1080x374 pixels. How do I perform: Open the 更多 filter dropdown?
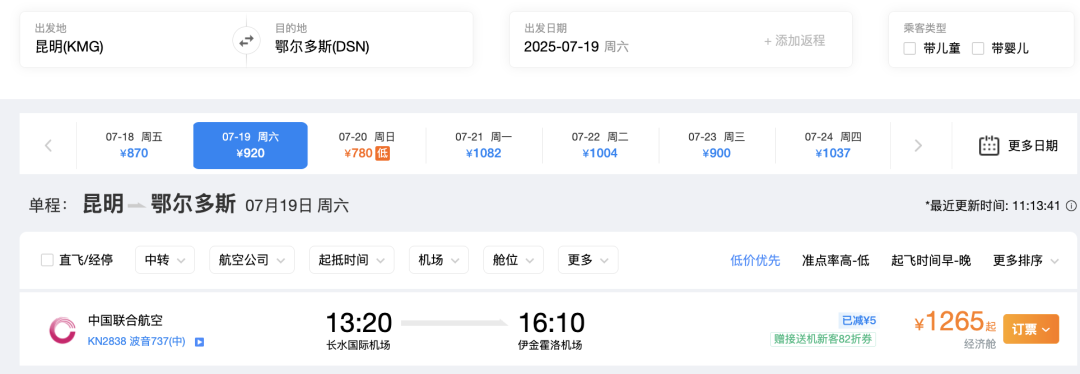point(588,260)
